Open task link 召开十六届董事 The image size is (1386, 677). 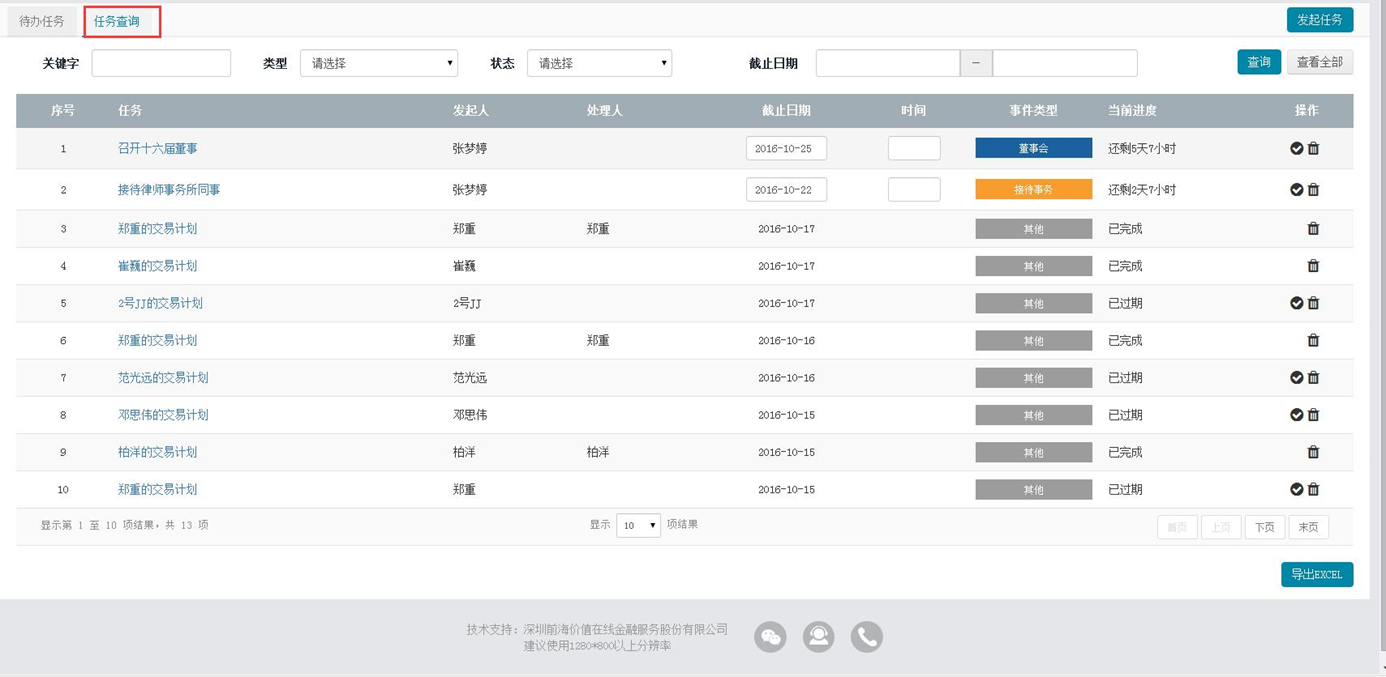click(x=157, y=148)
